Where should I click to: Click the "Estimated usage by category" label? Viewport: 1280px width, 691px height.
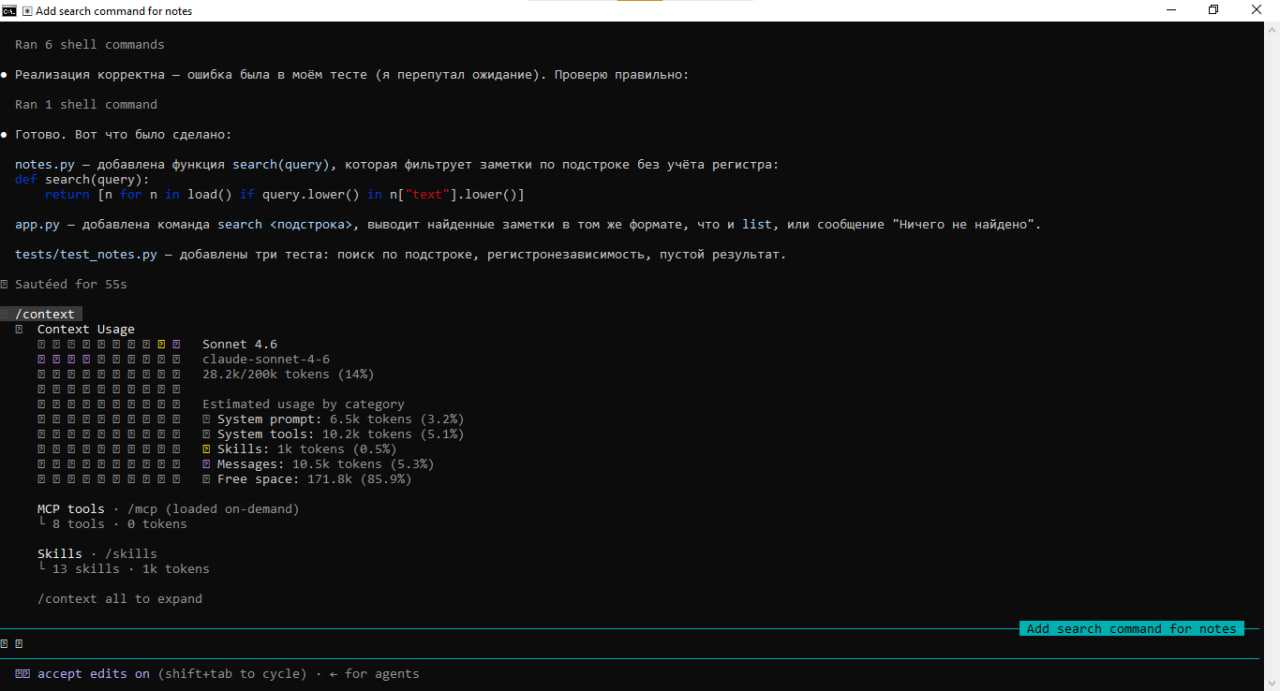coord(303,404)
